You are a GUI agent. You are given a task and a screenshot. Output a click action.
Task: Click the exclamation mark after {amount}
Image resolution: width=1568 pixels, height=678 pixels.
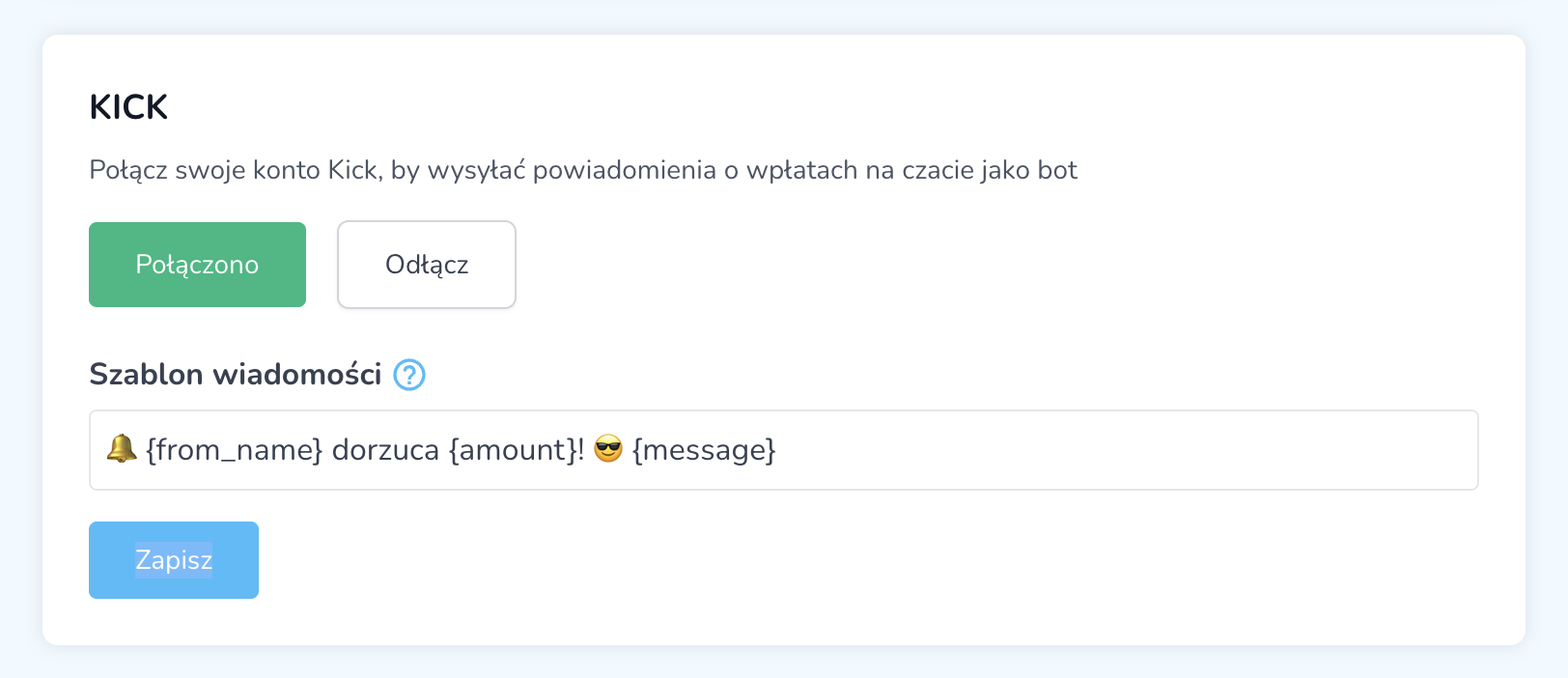click(x=581, y=450)
